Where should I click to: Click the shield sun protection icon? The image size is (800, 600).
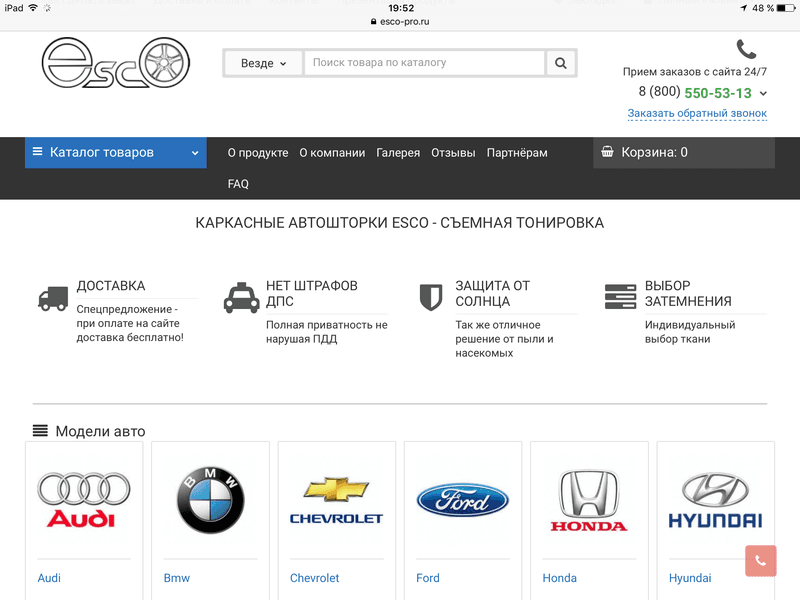pyautogui.click(x=431, y=297)
